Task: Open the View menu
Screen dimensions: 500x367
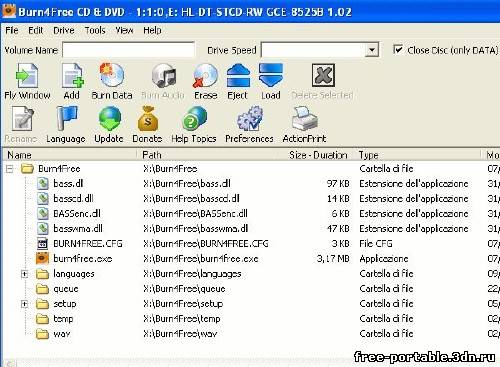Action: coord(124,30)
